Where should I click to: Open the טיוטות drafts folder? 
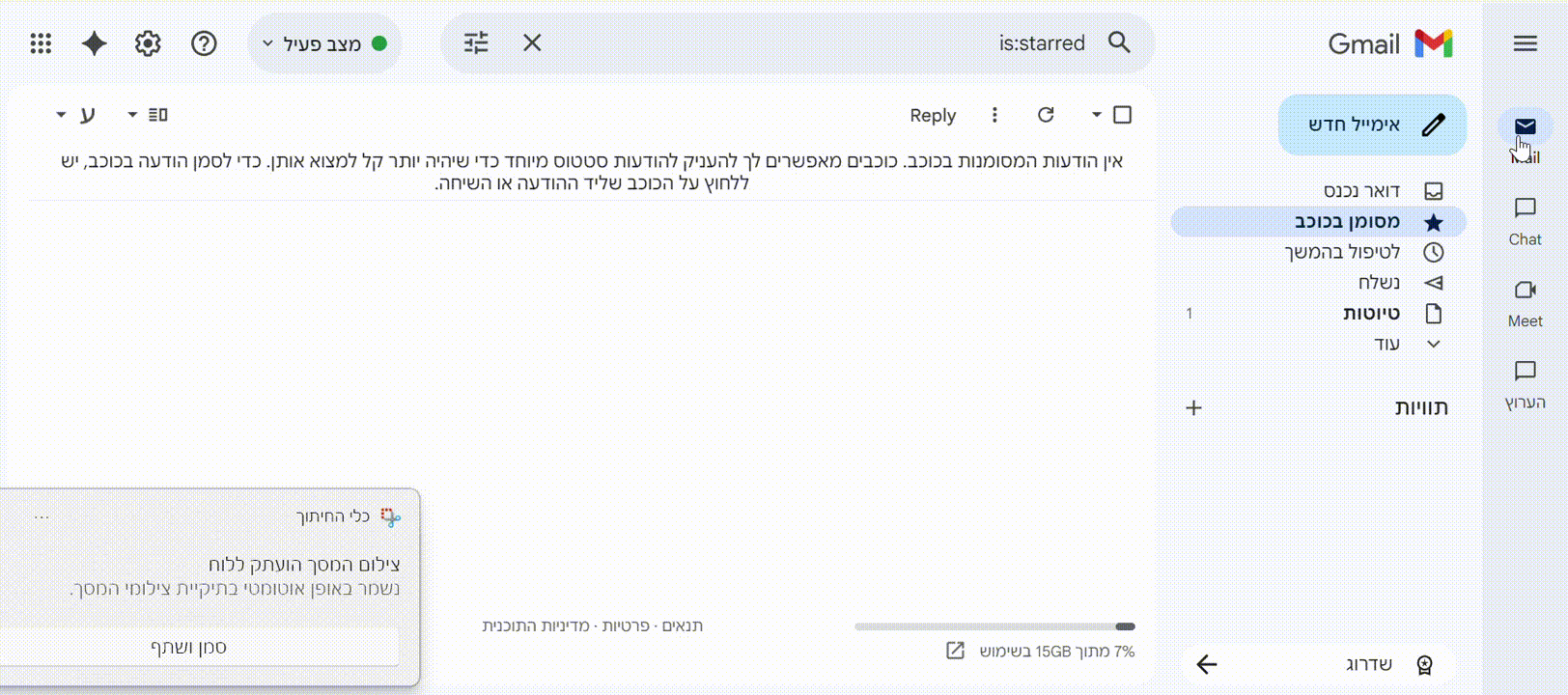click(x=1371, y=314)
